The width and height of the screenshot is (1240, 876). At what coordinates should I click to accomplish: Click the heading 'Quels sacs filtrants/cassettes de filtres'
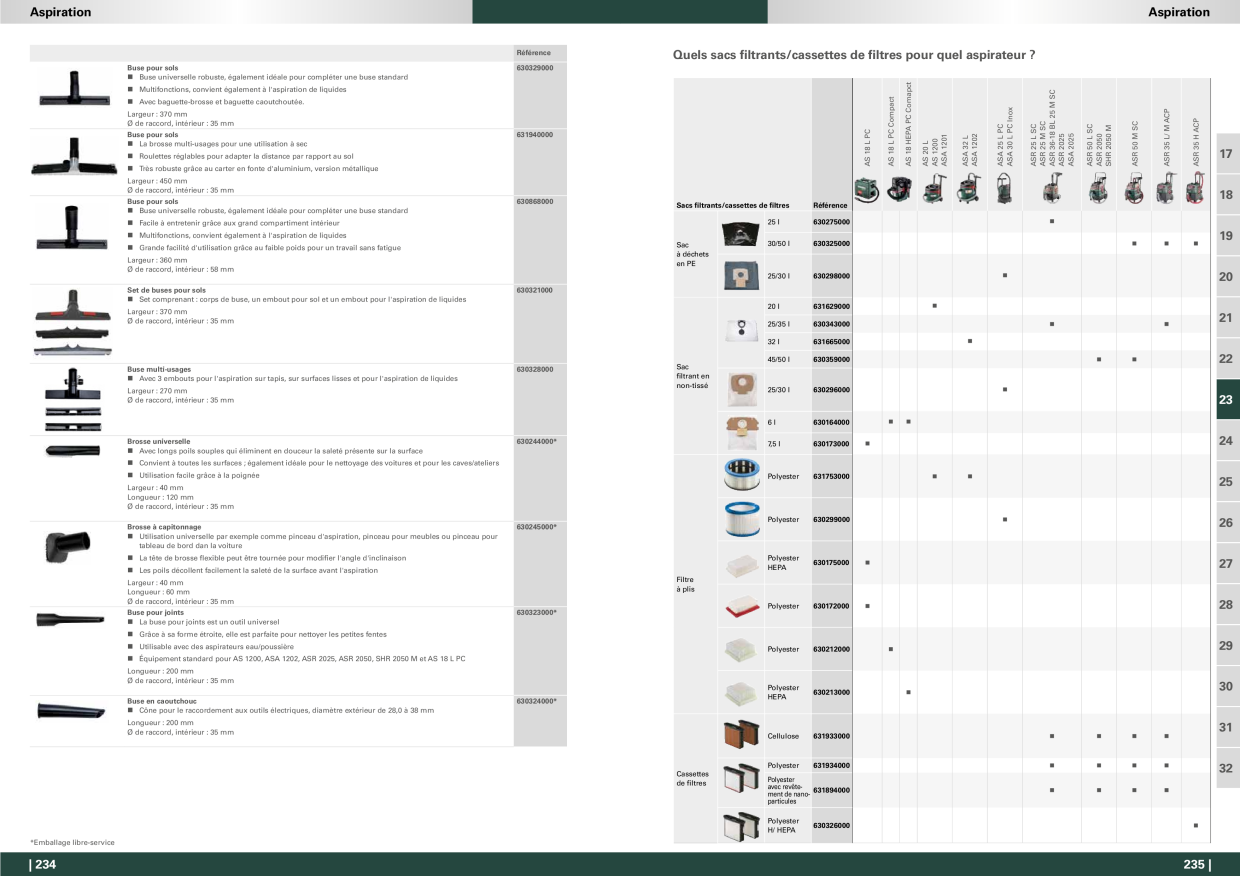854,56
